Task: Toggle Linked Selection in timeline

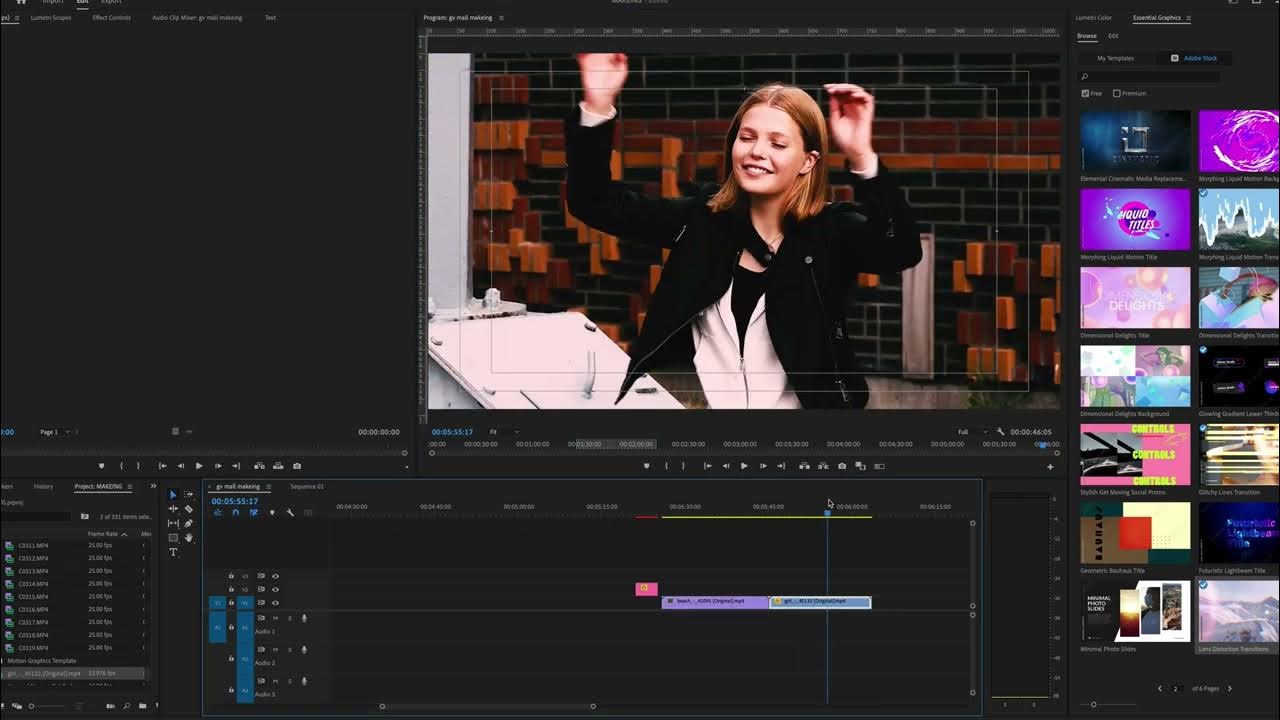Action: (253, 512)
